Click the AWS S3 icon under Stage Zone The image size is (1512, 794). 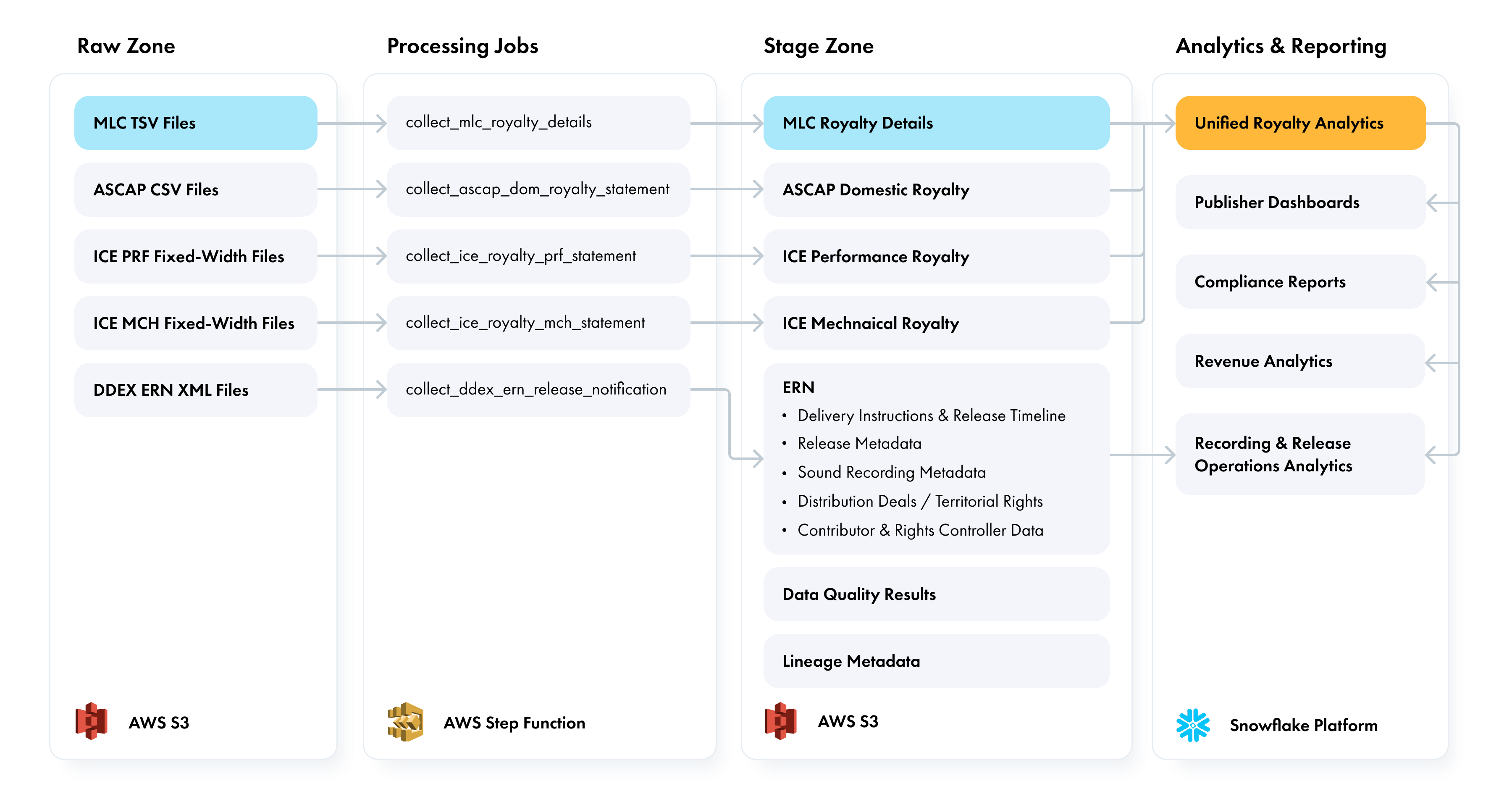(x=780, y=720)
